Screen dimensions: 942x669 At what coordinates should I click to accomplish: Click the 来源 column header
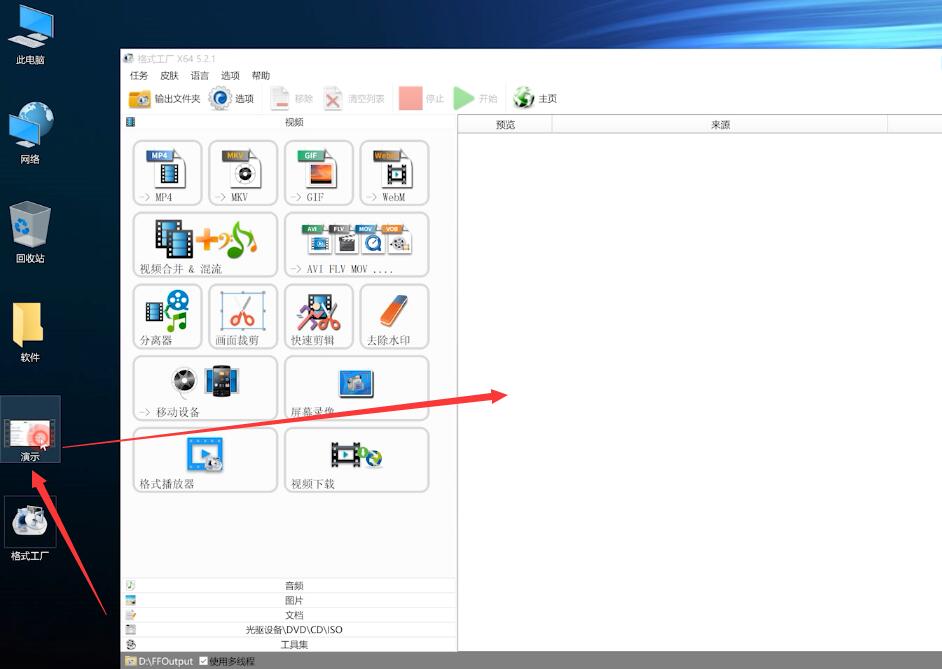720,124
